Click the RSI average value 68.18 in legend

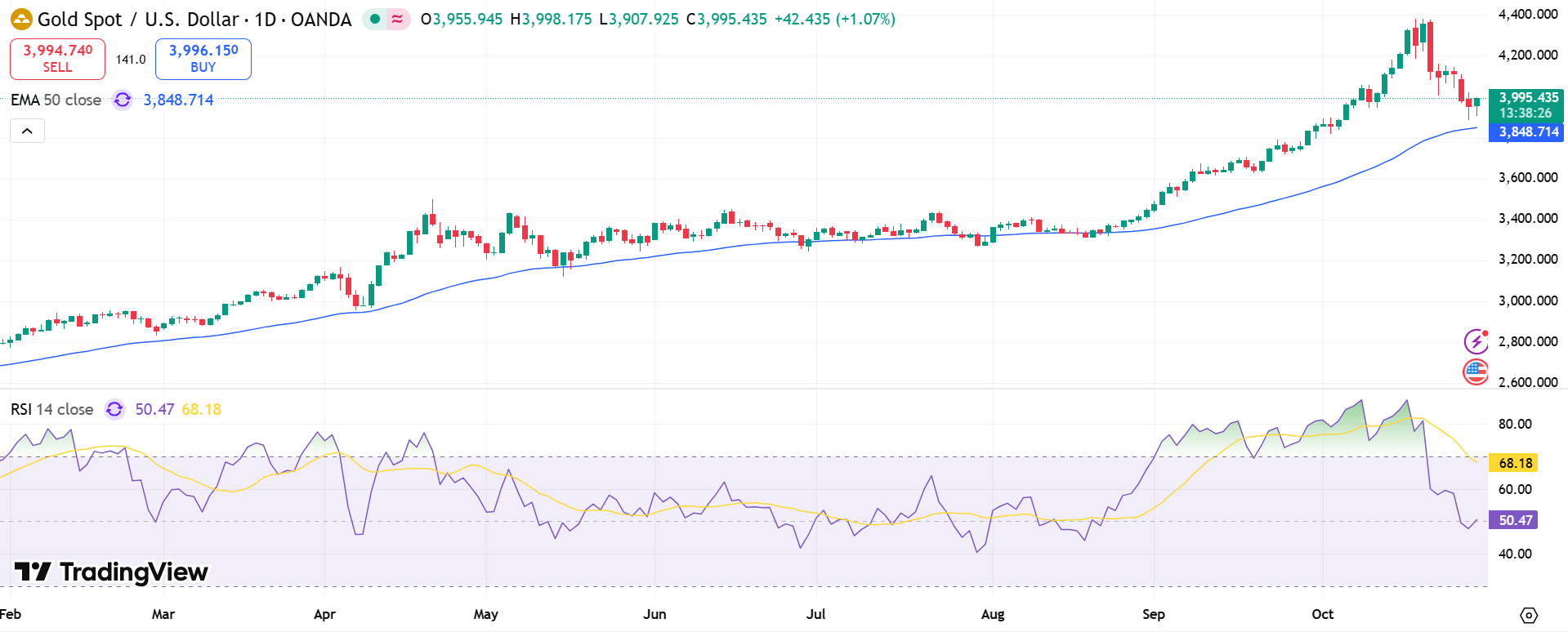tap(201, 409)
